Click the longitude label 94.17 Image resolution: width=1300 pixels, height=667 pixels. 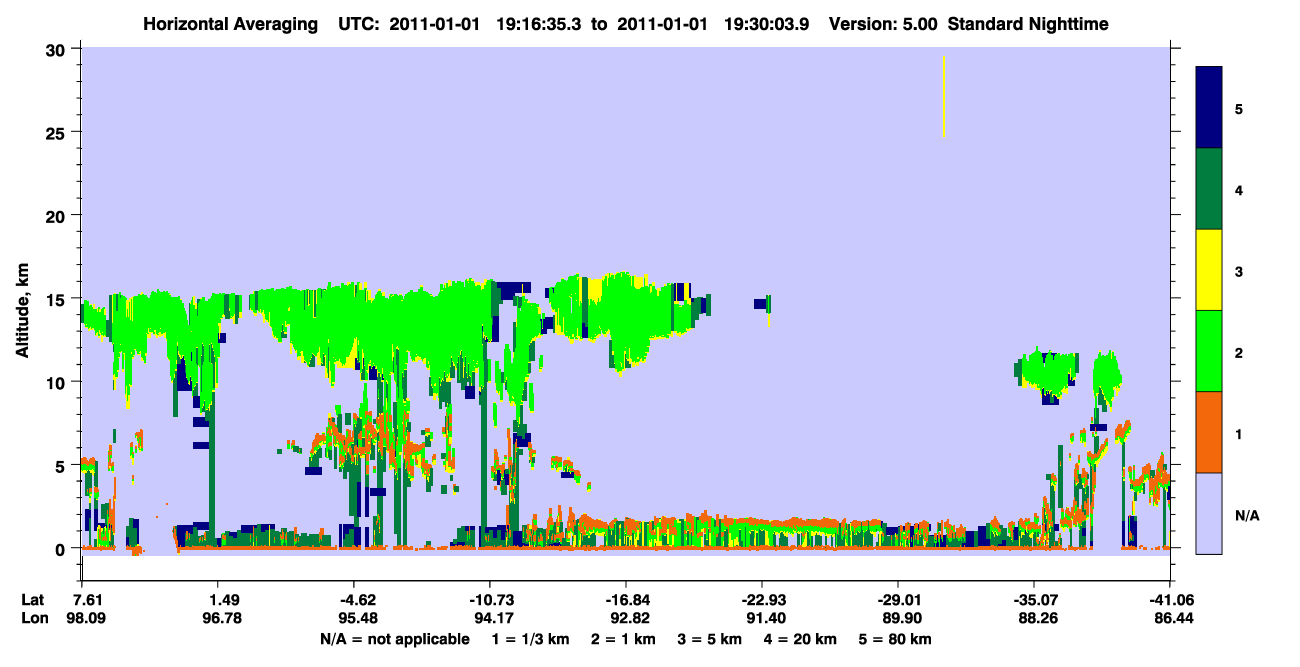490,618
